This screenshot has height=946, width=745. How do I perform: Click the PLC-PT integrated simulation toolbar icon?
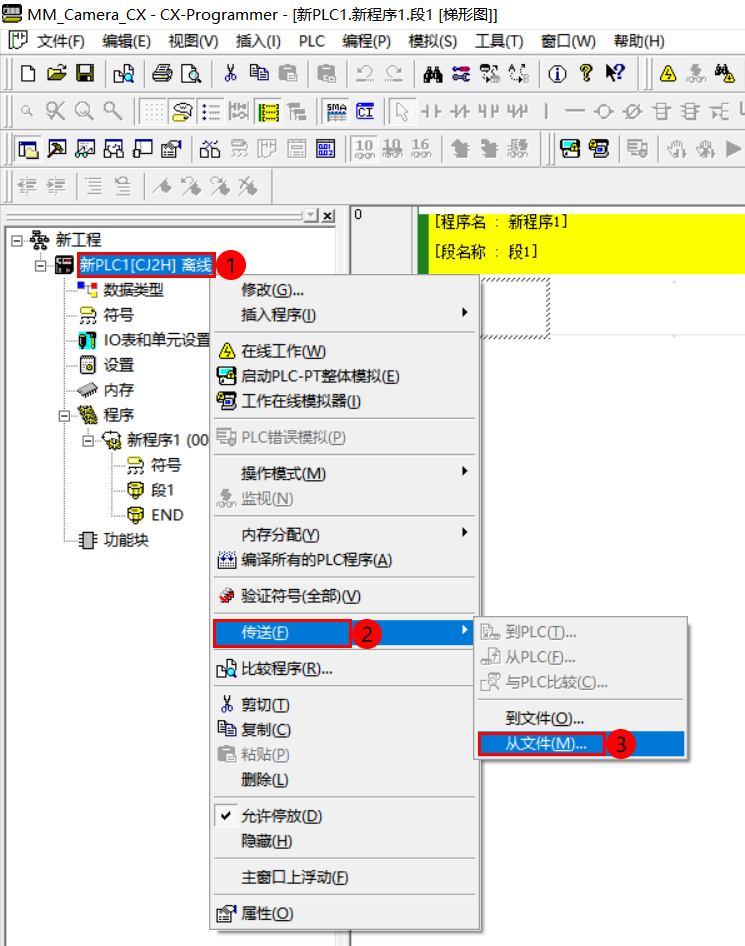(569, 148)
